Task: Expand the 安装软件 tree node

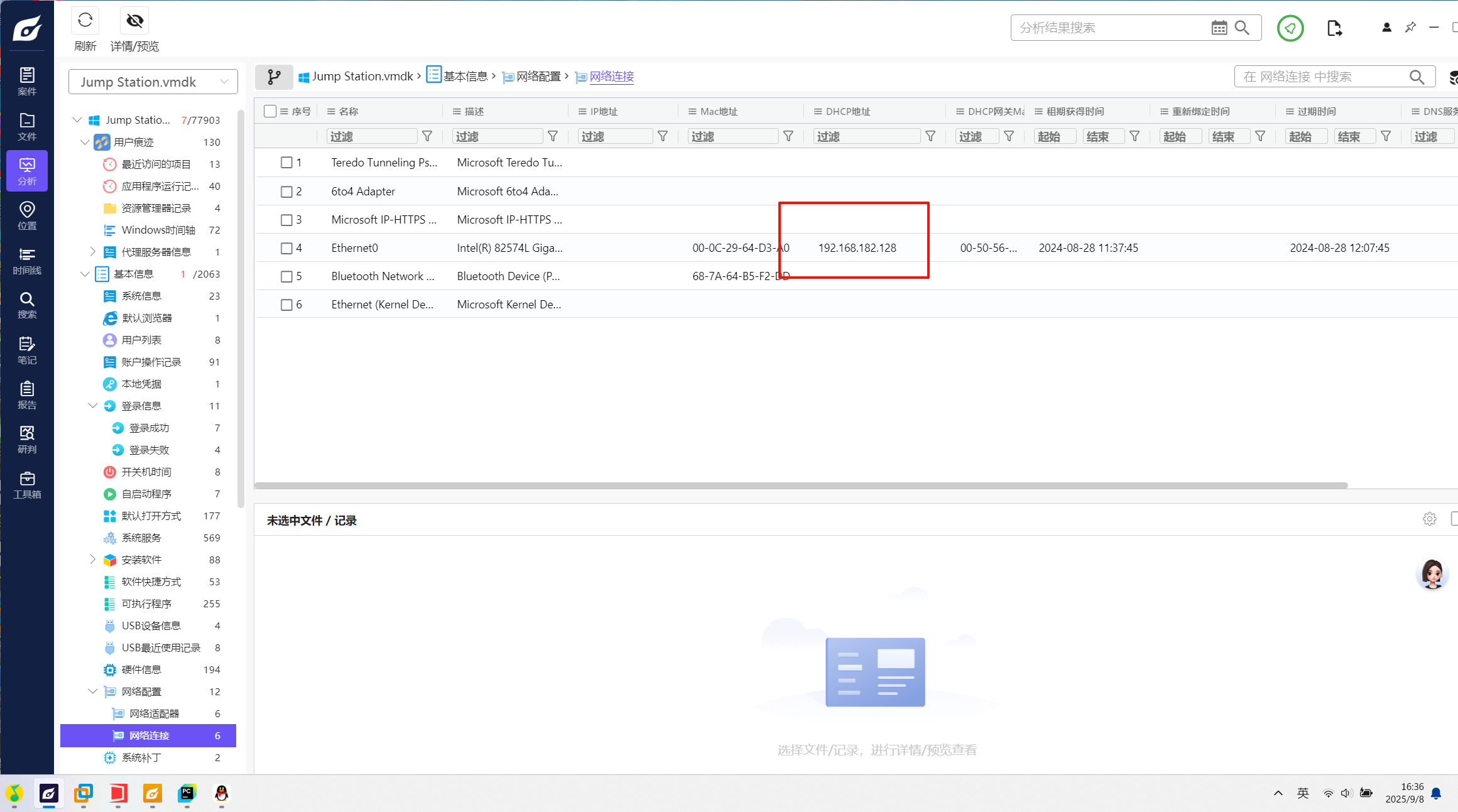Action: 92,559
